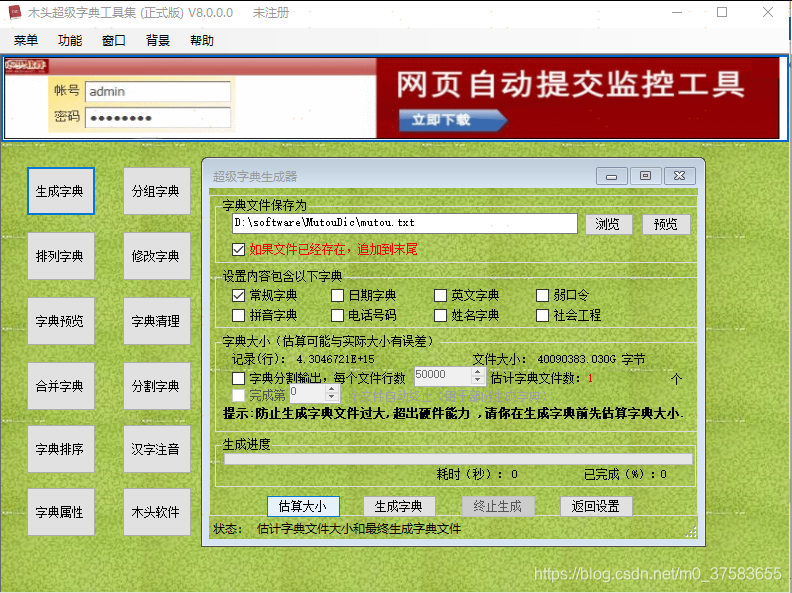Click the logo badge in the banner
The image size is (792, 593).
pyautogui.click(x=26, y=66)
